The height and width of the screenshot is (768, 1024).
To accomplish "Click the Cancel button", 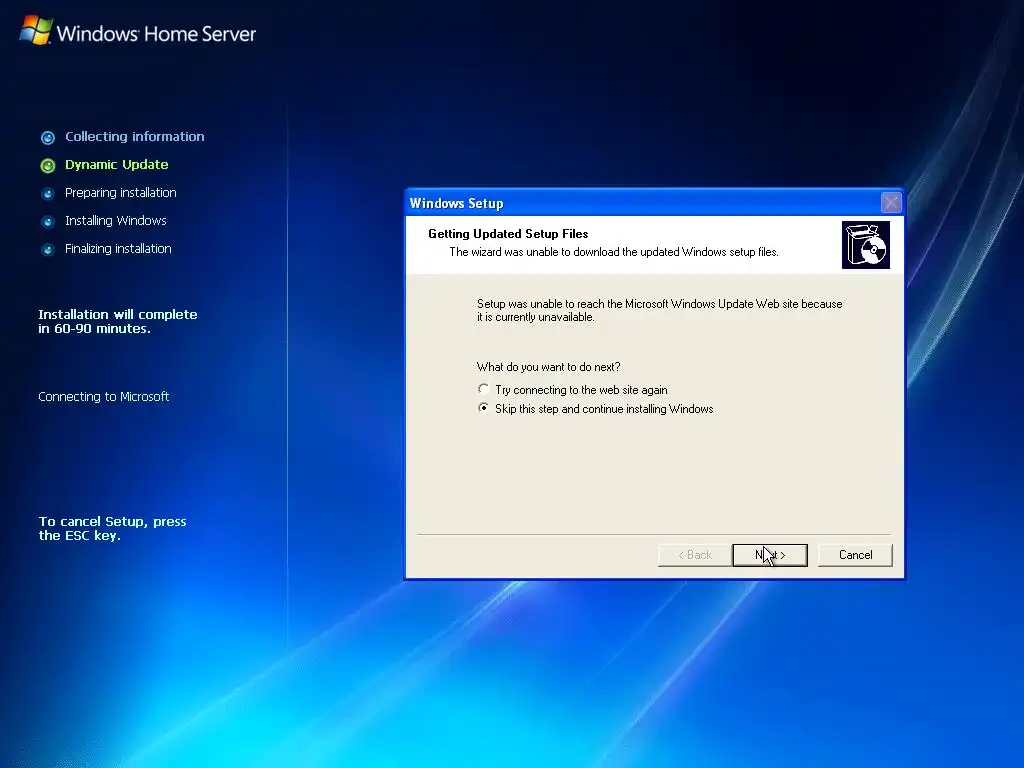I will (x=855, y=555).
